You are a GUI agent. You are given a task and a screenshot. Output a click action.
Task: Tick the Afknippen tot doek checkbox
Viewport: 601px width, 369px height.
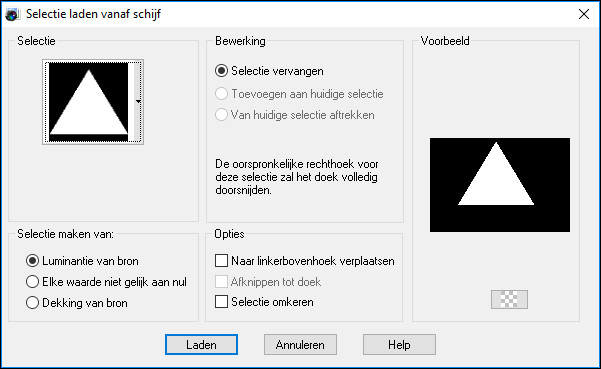tap(268, 282)
